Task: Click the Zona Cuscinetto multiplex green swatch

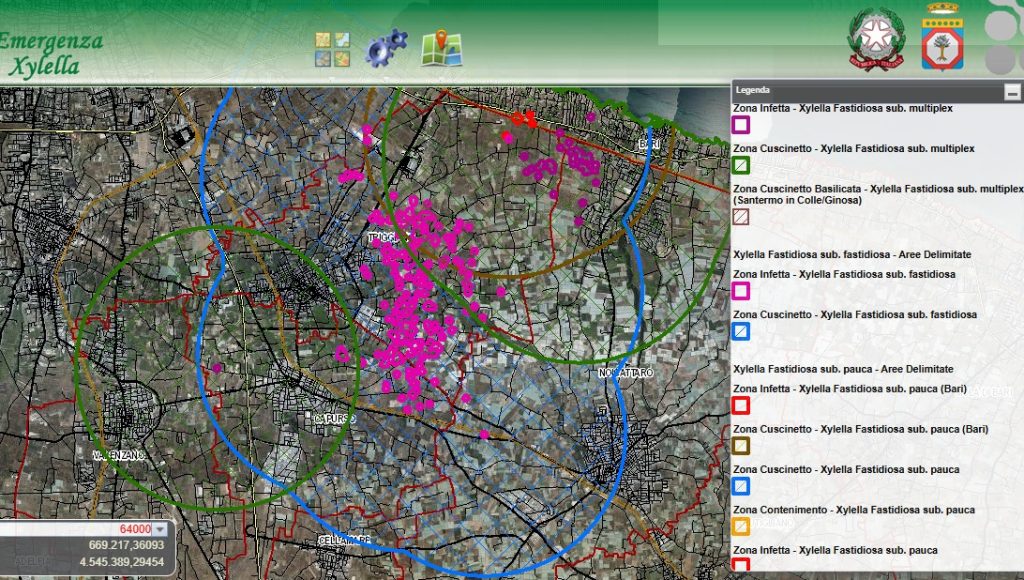Action: [741, 165]
